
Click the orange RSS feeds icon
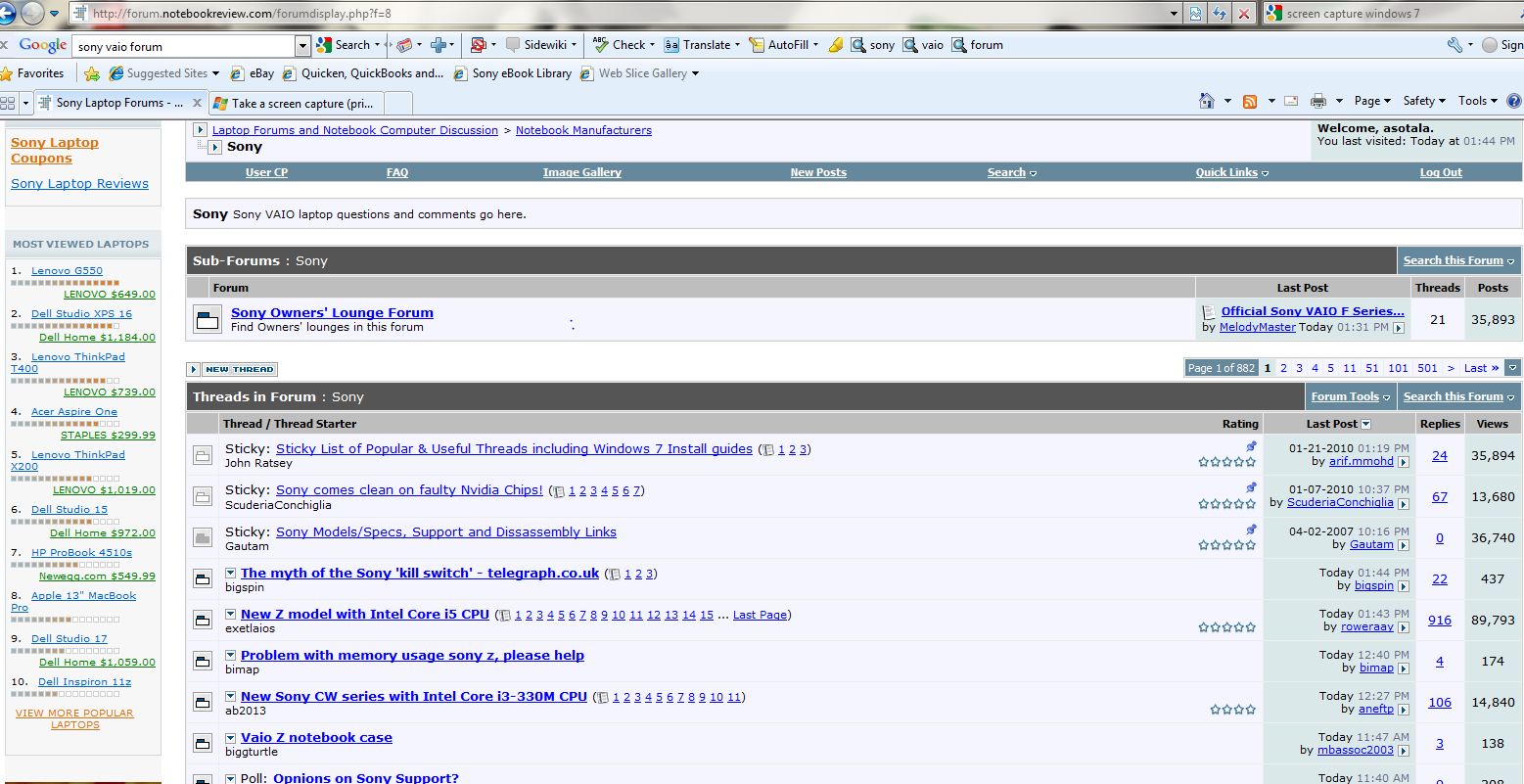1250,101
